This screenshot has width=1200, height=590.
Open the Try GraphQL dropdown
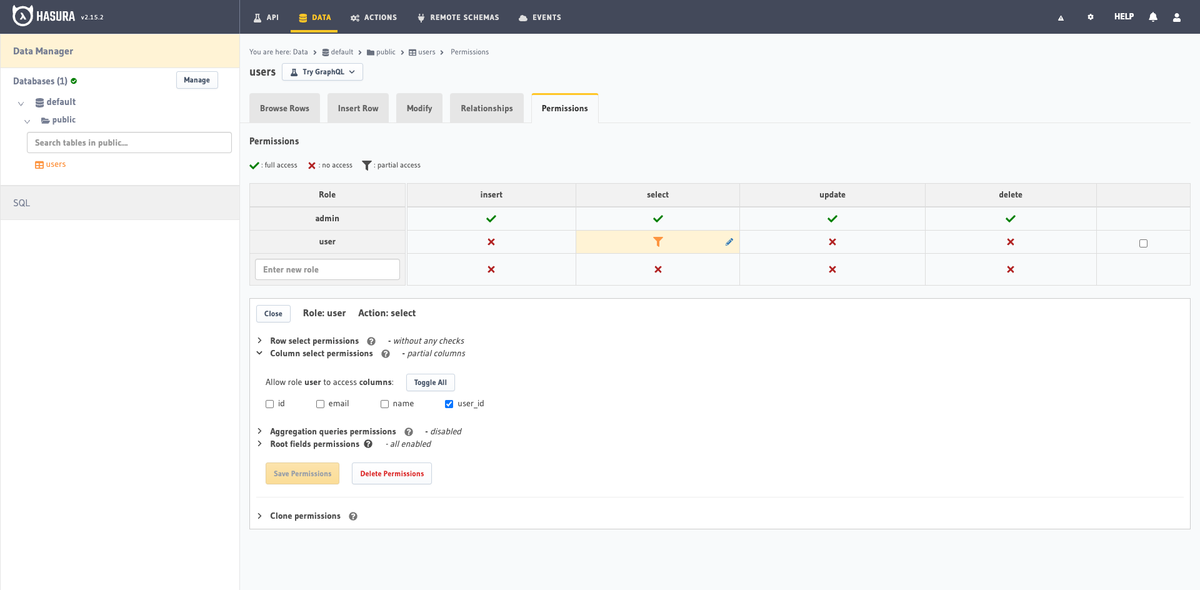click(322, 72)
